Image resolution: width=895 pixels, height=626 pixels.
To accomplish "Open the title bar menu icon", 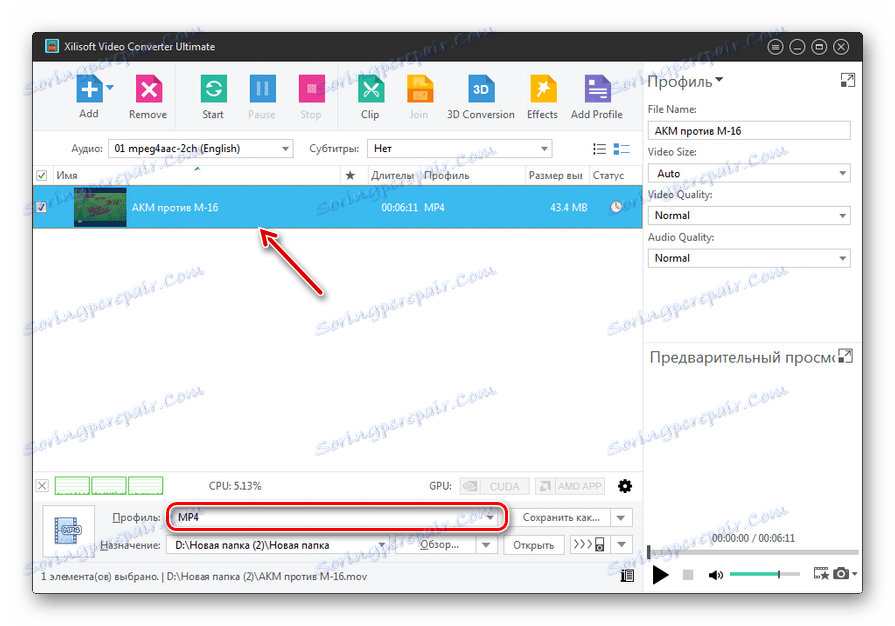I will click(x=775, y=47).
